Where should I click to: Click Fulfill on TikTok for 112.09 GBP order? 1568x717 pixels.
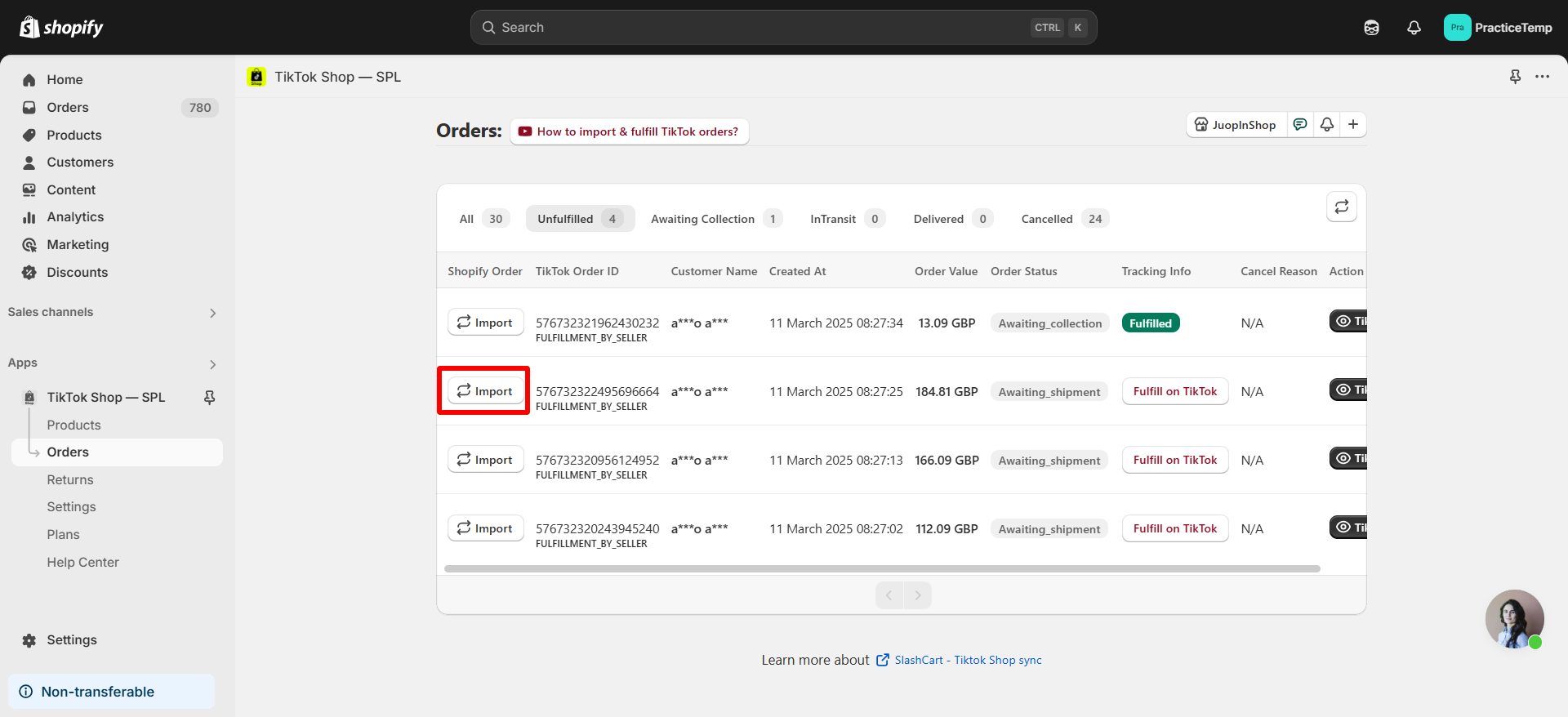(1175, 528)
